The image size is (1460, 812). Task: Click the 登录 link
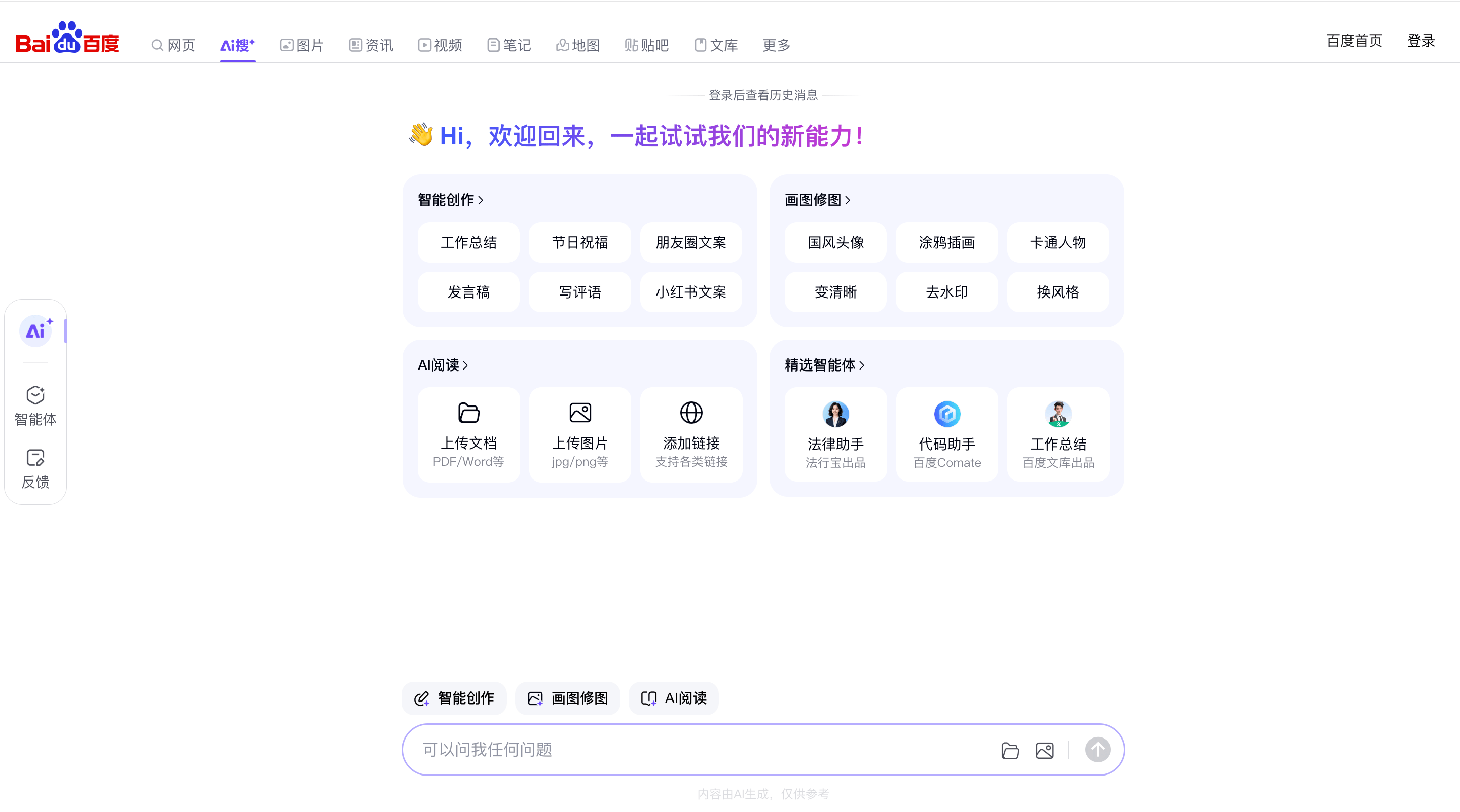coord(1421,41)
